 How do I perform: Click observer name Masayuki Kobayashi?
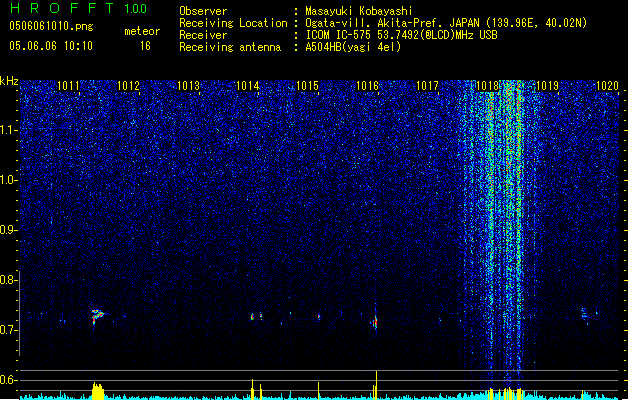359,11
